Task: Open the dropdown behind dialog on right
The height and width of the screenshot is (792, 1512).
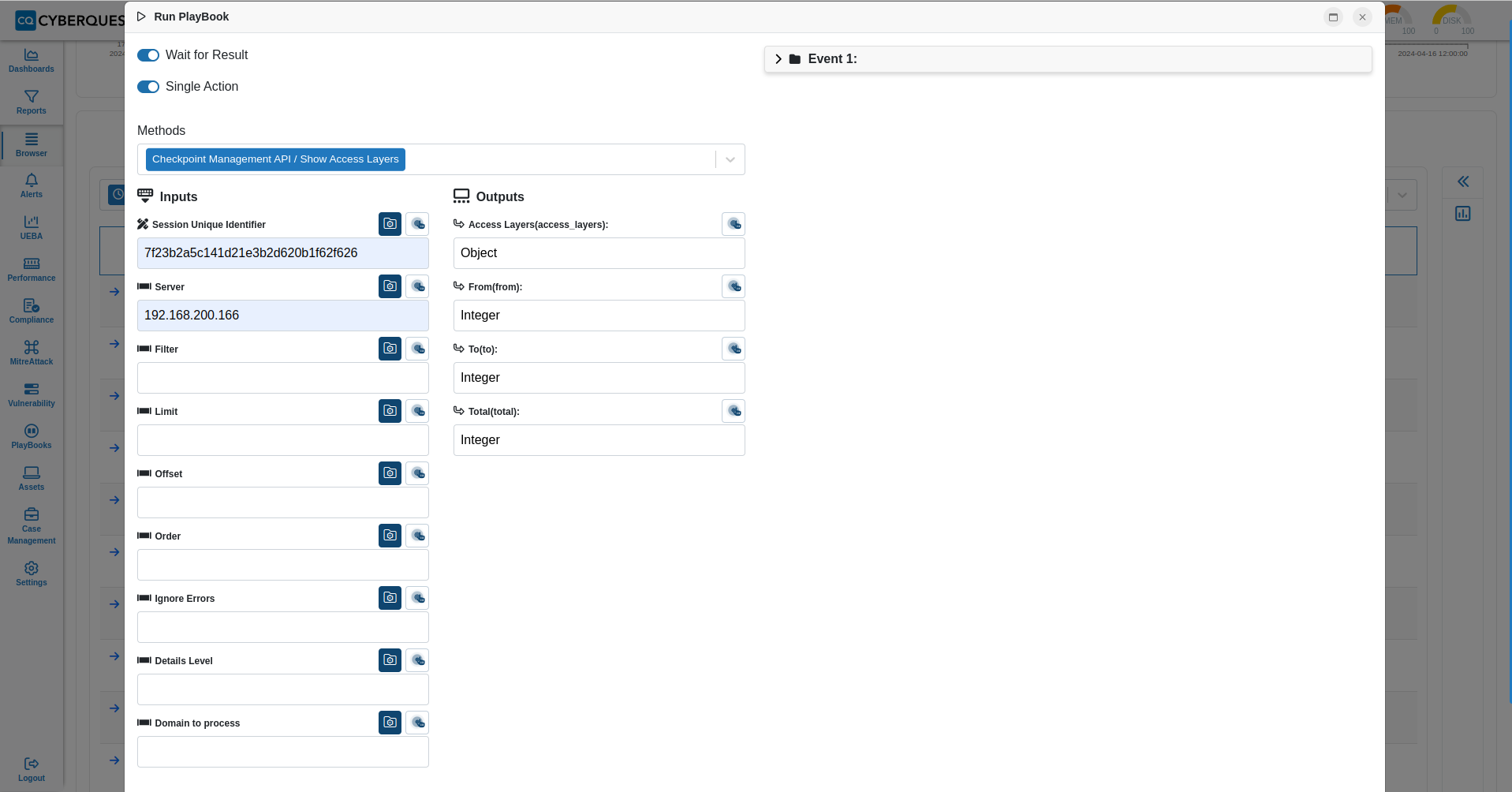Action: click(1402, 195)
